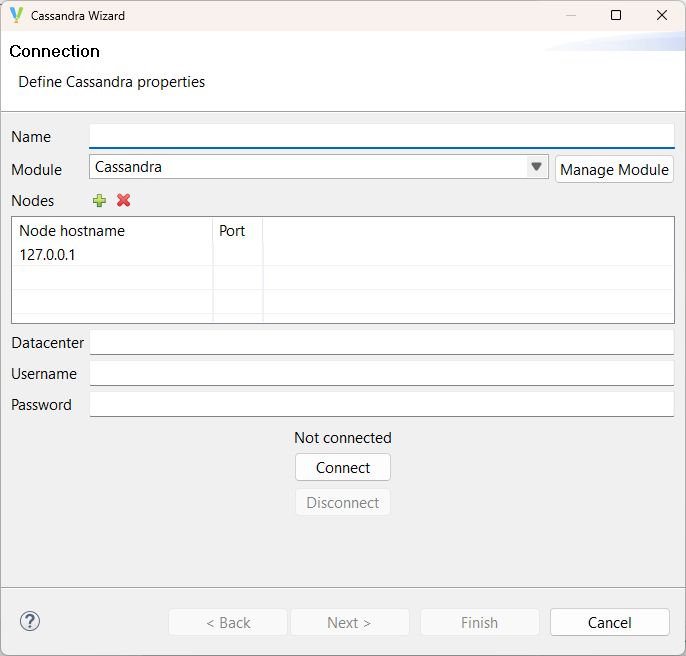
Task: Select the Username input field
Action: pos(381,374)
